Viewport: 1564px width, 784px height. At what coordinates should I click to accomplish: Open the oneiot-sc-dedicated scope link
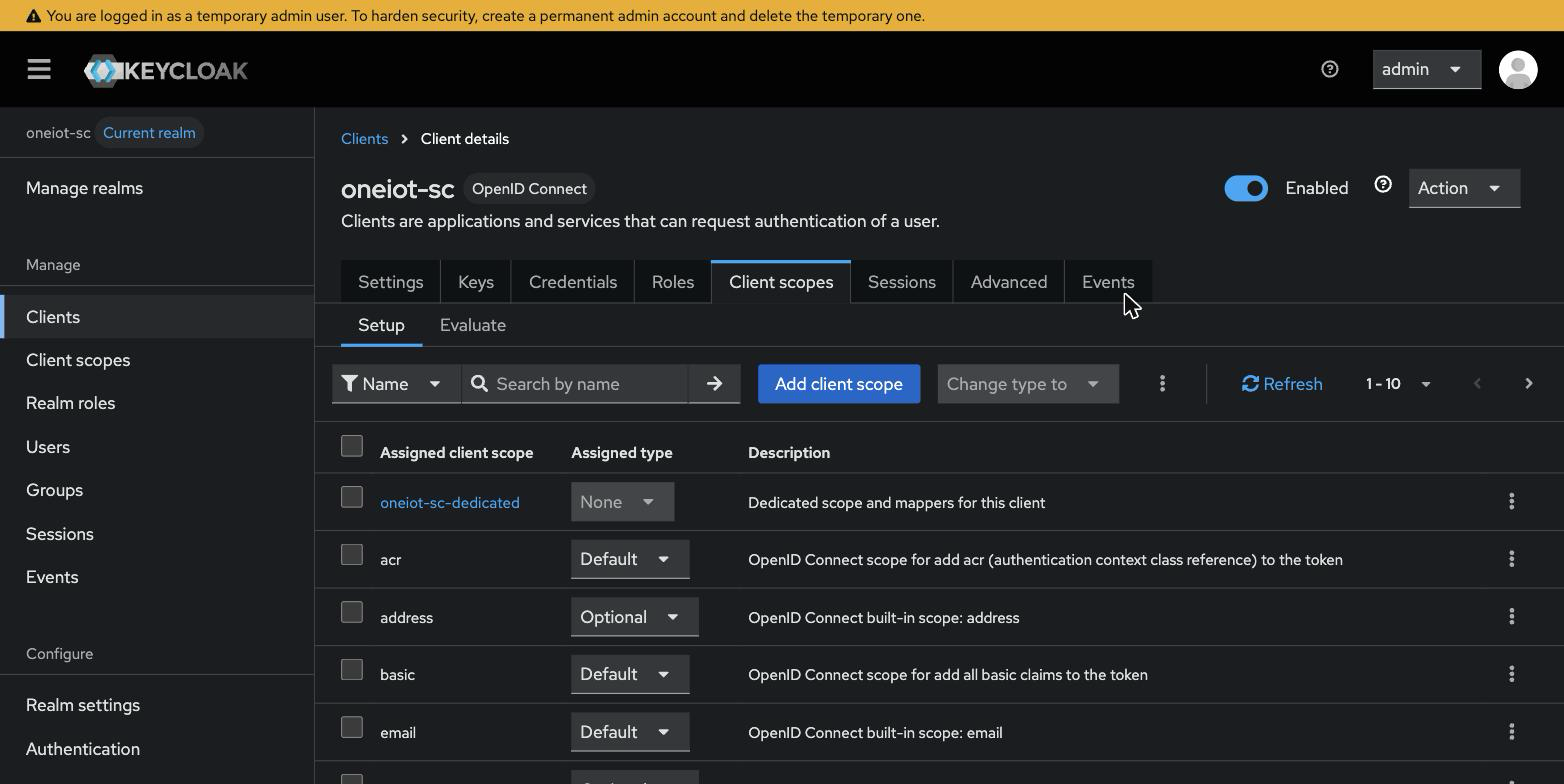450,502
